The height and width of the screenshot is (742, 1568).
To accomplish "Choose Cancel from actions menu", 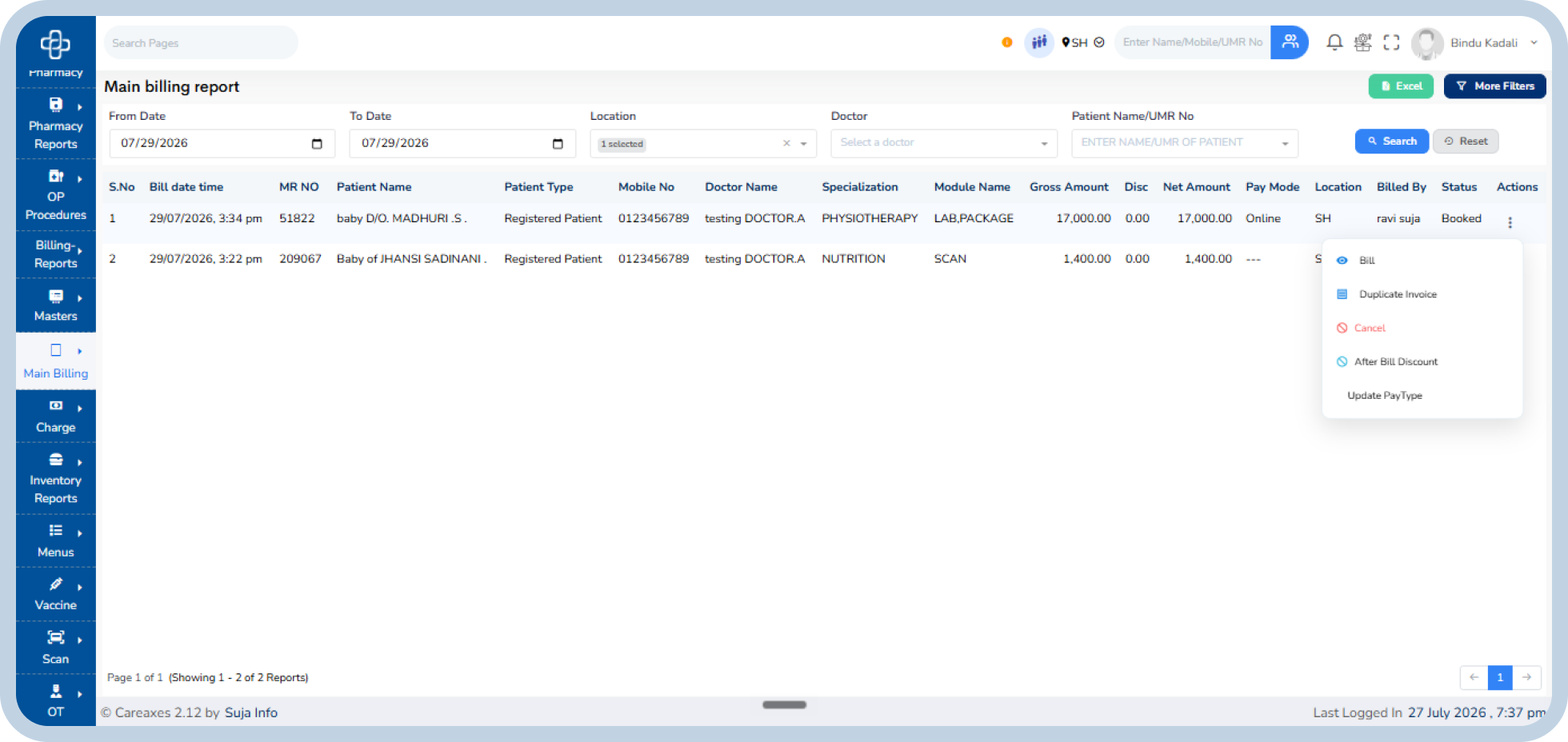I will (1370, 328).
